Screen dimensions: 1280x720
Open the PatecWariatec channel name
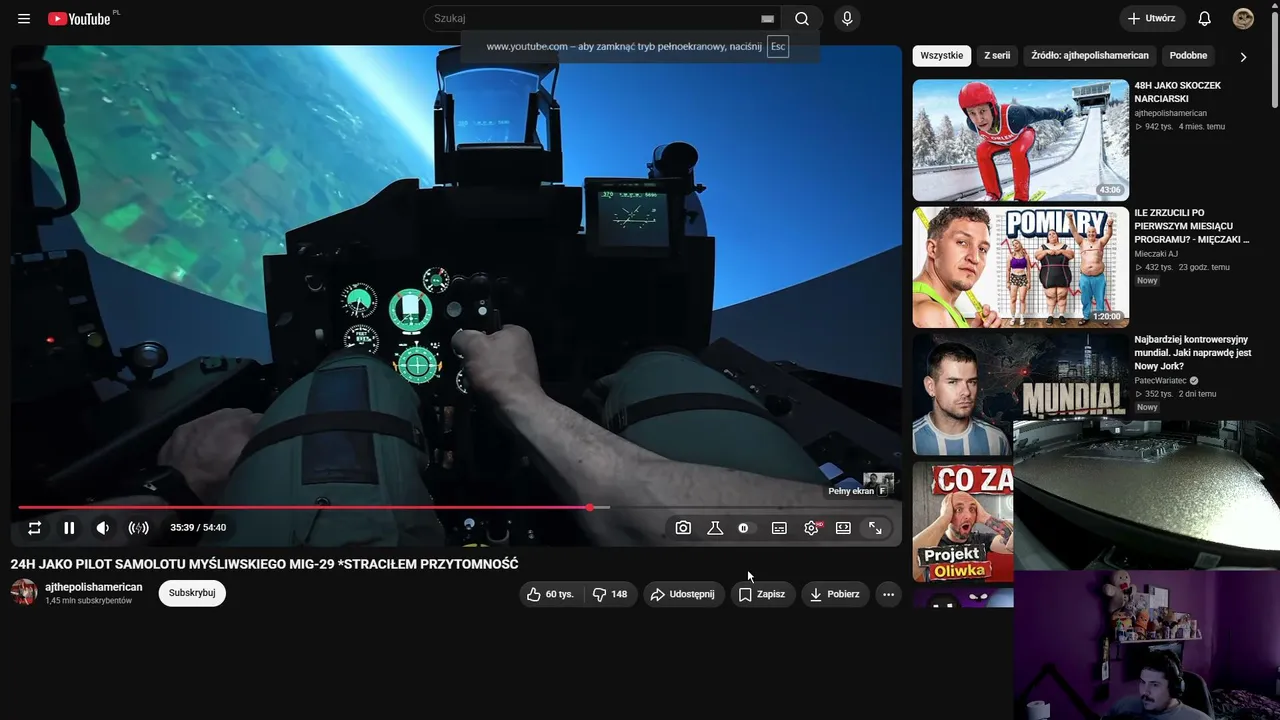pyautogui.click(x=1160, y=381)
